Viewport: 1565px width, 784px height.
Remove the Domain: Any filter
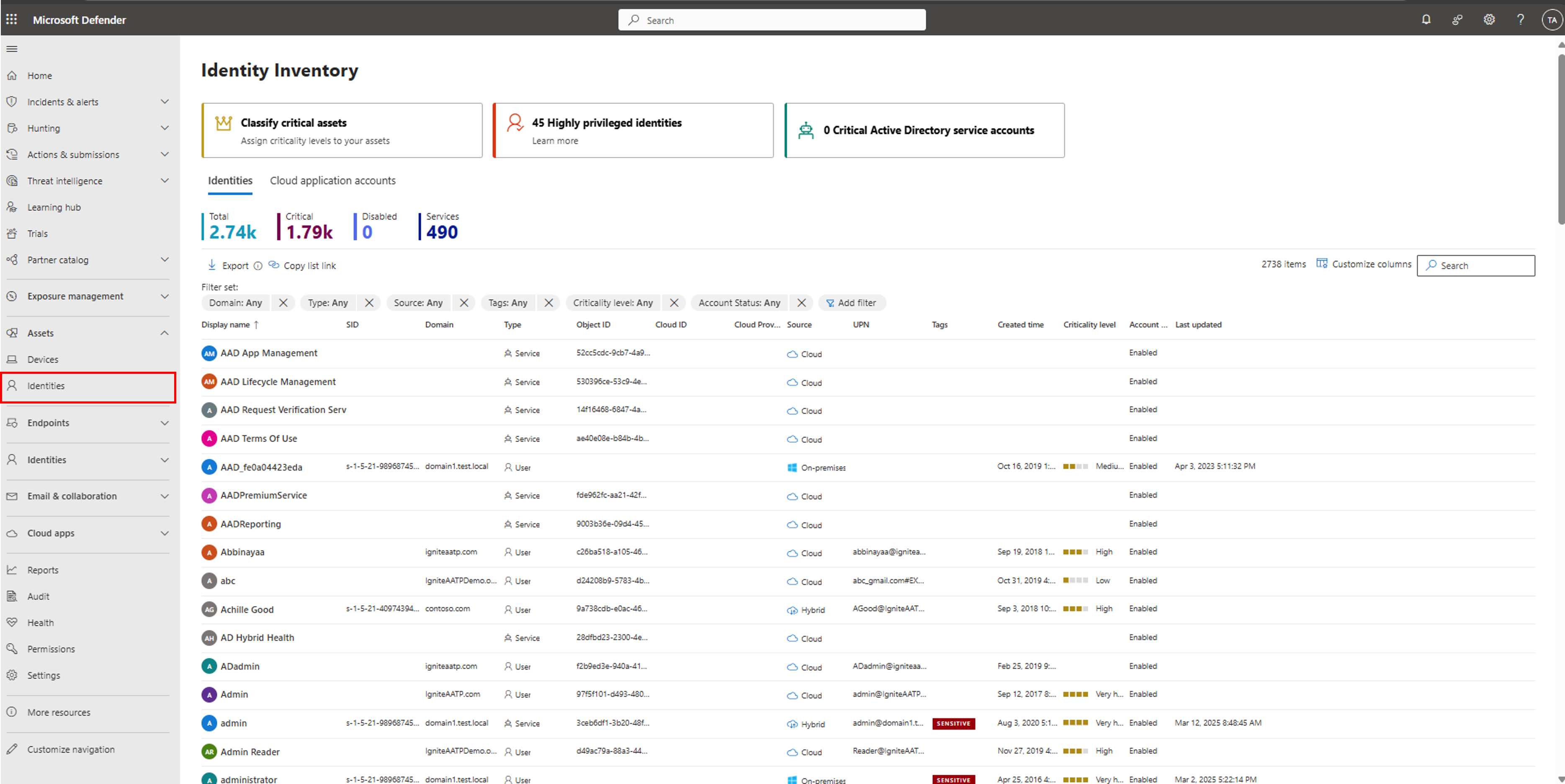coord(283,303)
